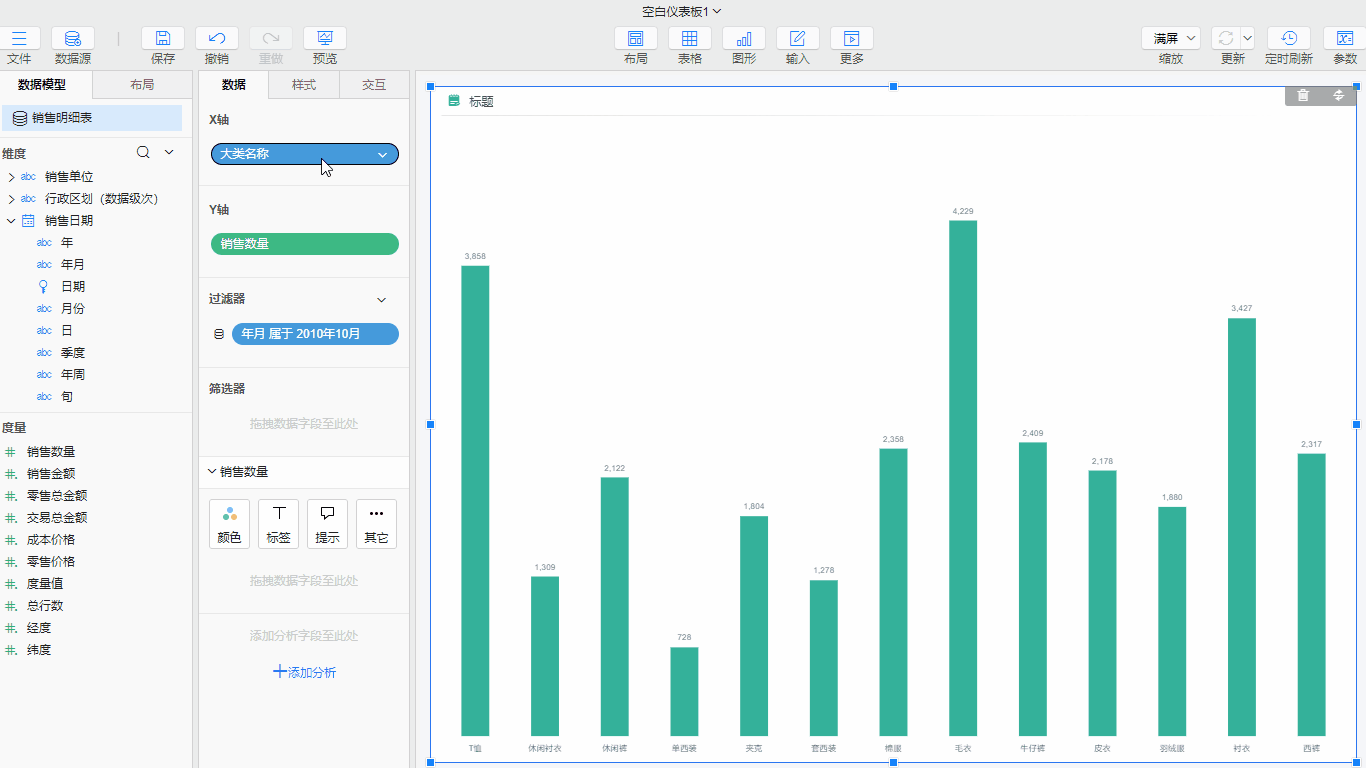Viewport: 1366px width, 768px height.
Task: Delete the chart using trash icon
Action: point(1302,95)
